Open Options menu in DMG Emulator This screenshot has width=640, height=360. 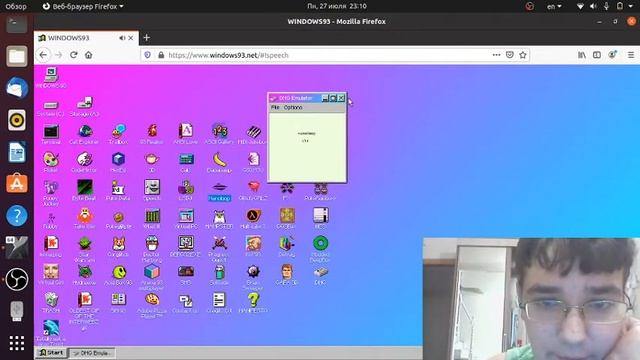pyautogui.click(x=293, y=107)
